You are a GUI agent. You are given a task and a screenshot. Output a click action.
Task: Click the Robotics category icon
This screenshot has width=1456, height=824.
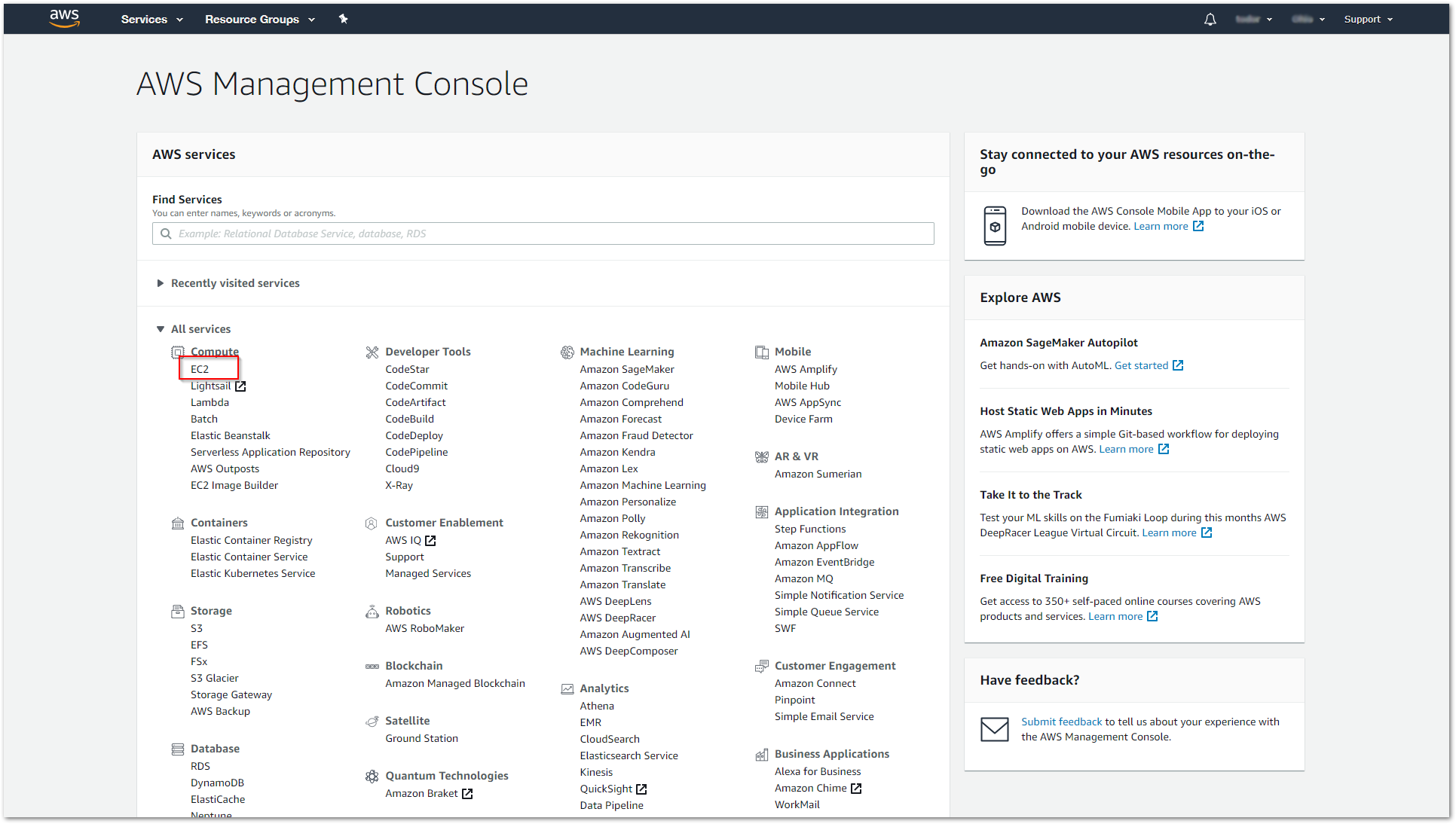(x=372, y=611)
